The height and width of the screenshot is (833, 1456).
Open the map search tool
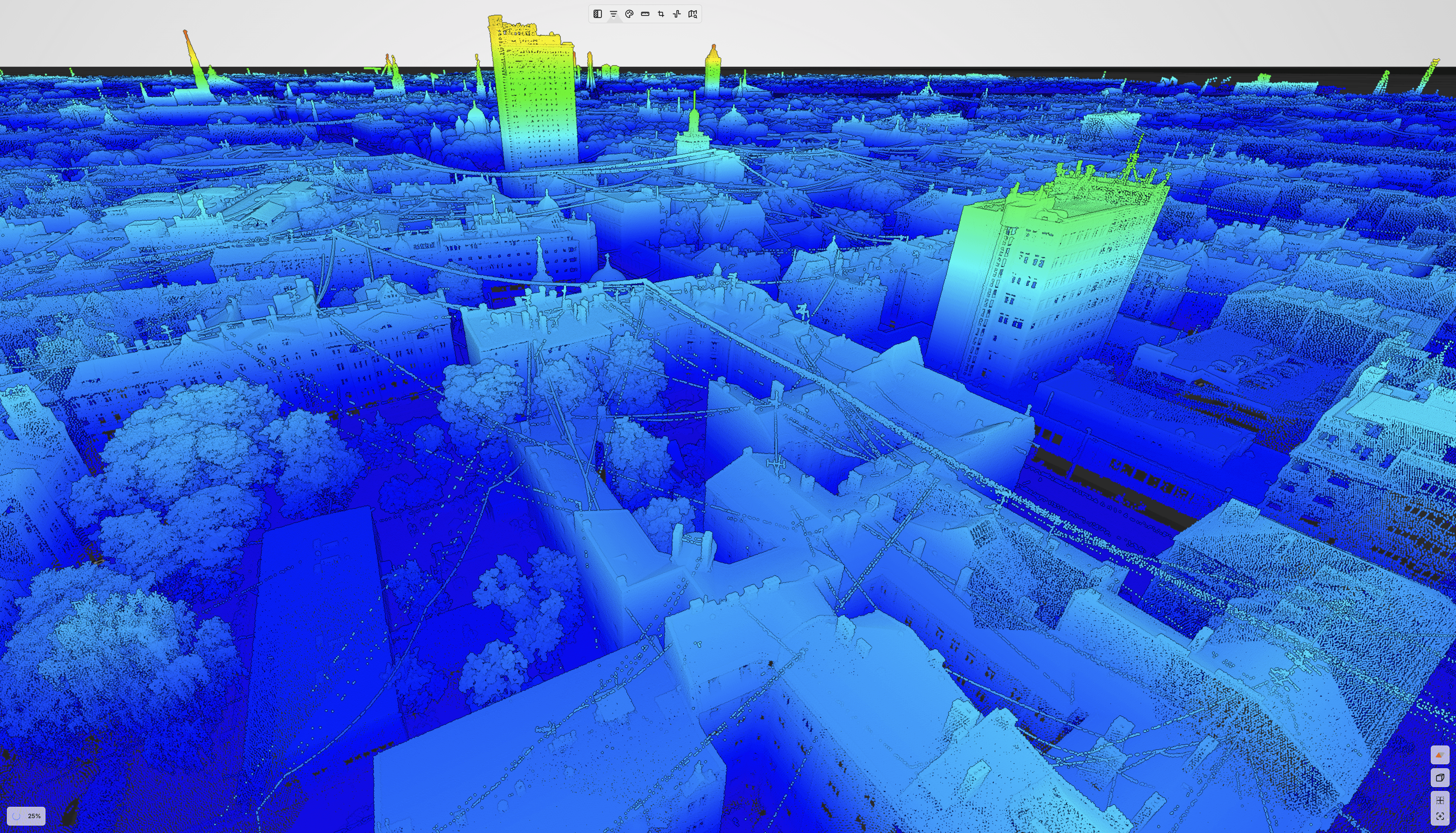point(693,14)
